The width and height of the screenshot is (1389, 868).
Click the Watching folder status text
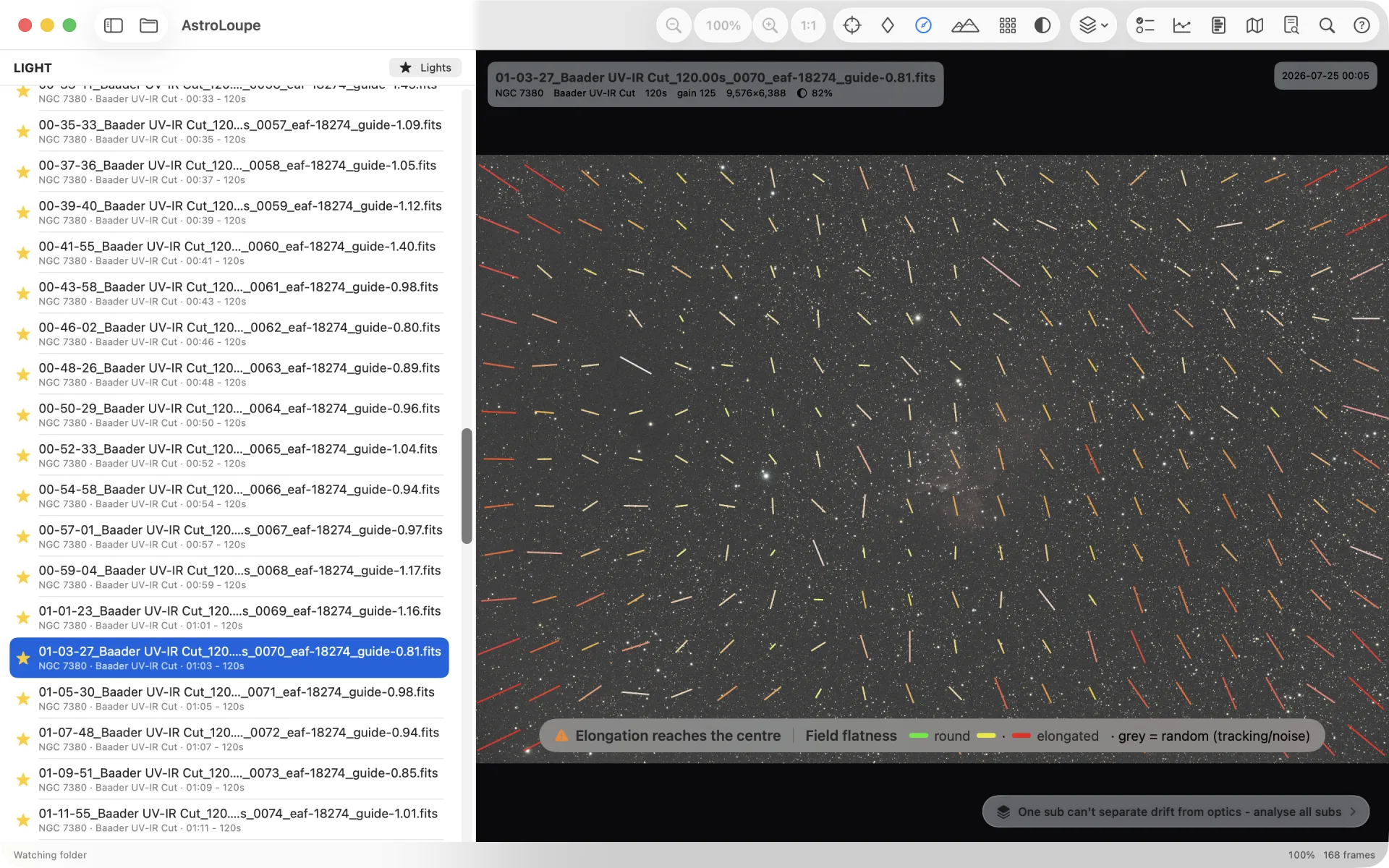pos(50,855)
